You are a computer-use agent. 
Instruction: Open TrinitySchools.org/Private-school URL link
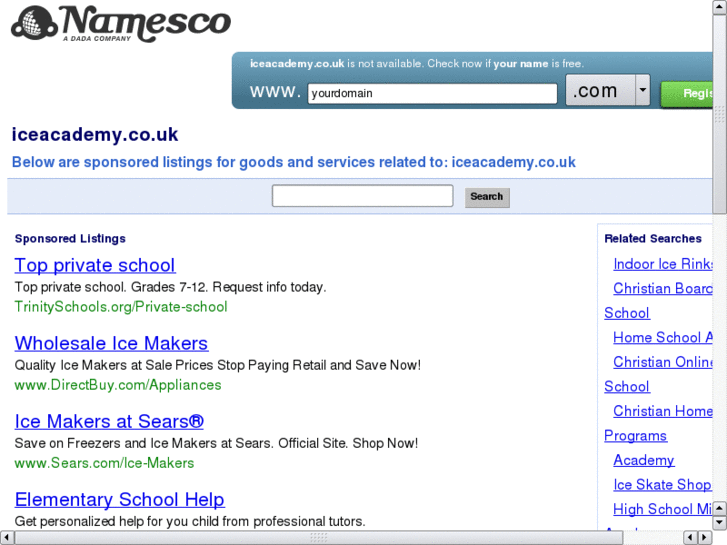click(121, 307)
